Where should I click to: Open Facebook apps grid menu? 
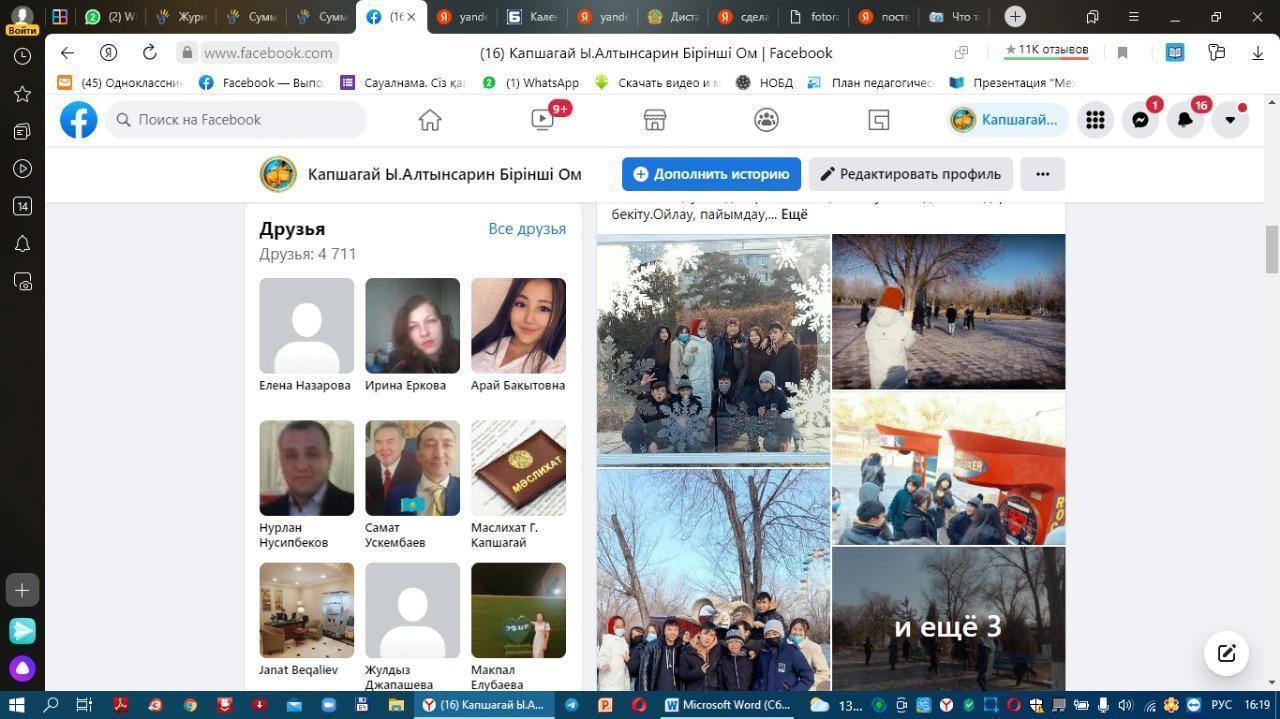(1095, 120)
